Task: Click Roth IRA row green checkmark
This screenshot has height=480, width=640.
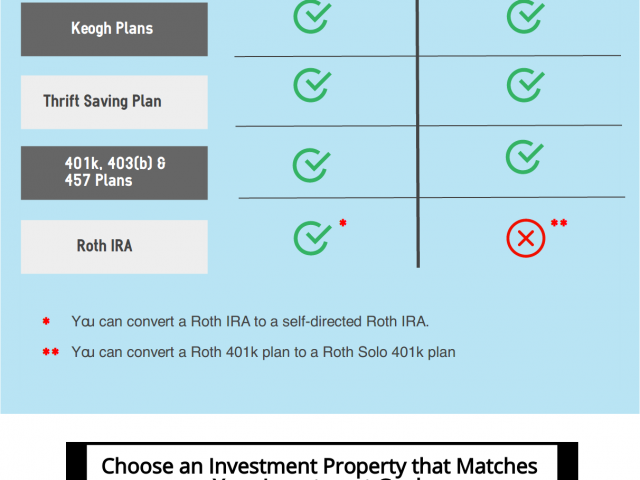Action: 312,238
